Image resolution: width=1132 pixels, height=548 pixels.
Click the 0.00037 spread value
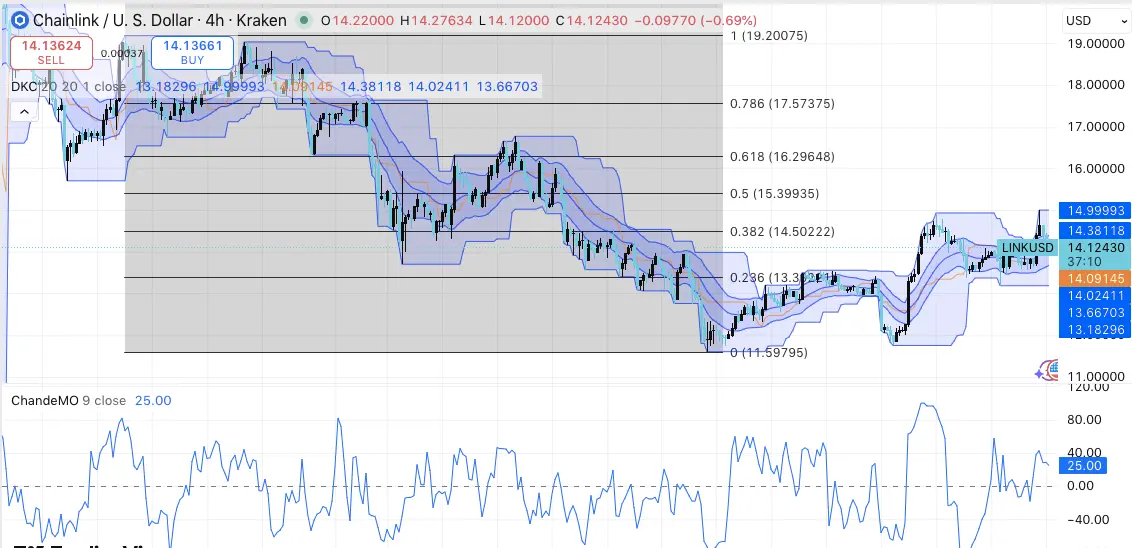pos(121,53)
